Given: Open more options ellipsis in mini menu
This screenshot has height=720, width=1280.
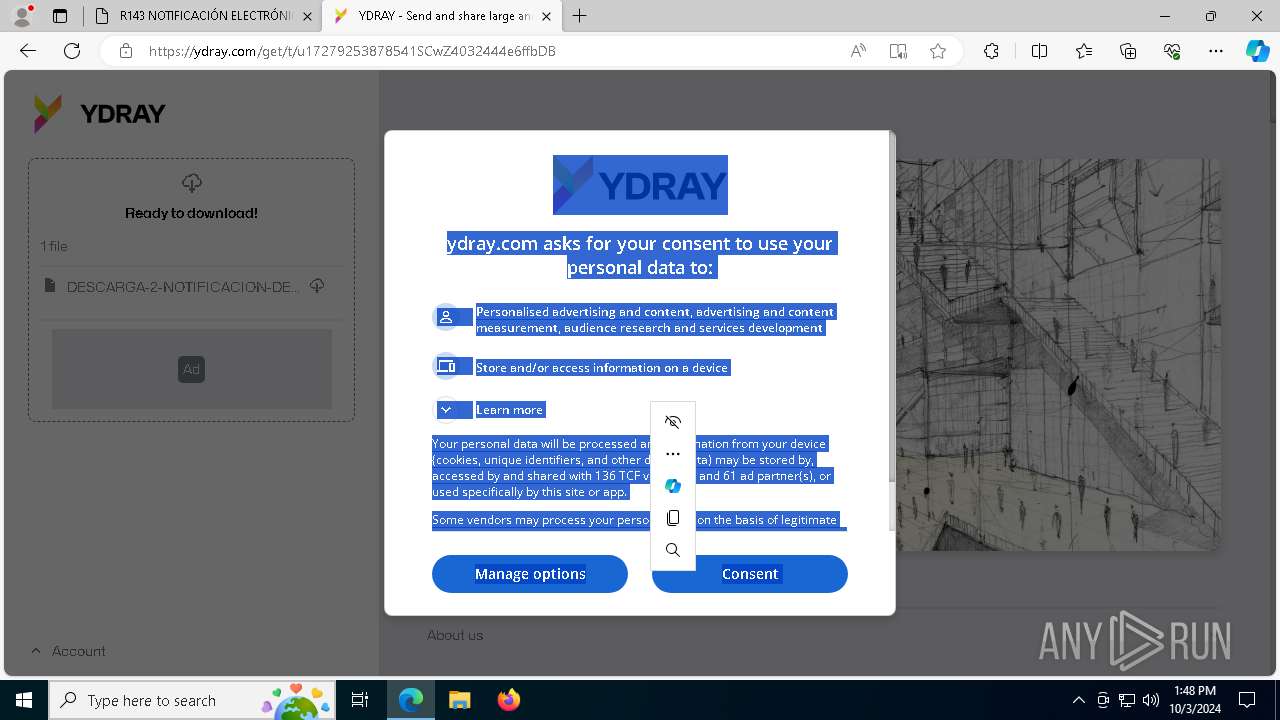Looking at the screenshot, I should [x=673, y=454].
